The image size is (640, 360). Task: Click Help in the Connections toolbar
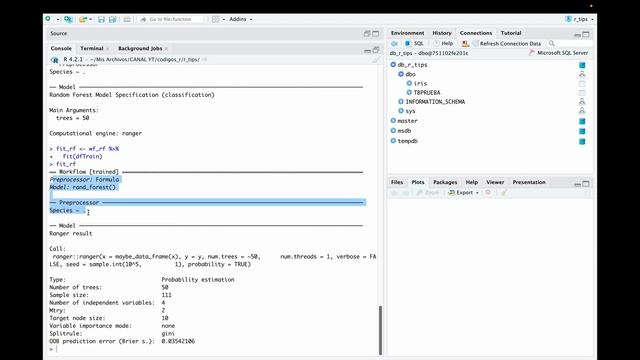[x=443, y=43]
